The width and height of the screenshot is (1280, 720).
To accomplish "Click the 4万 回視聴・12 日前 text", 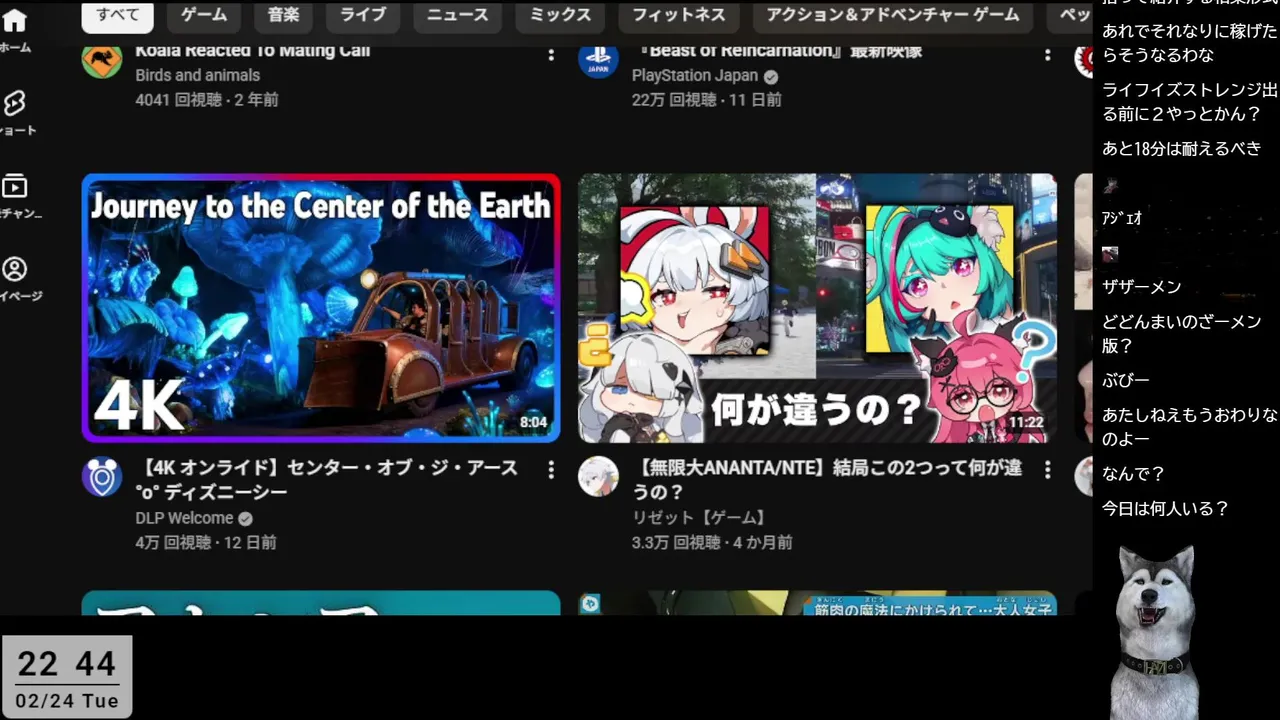I will pos(206,542).
